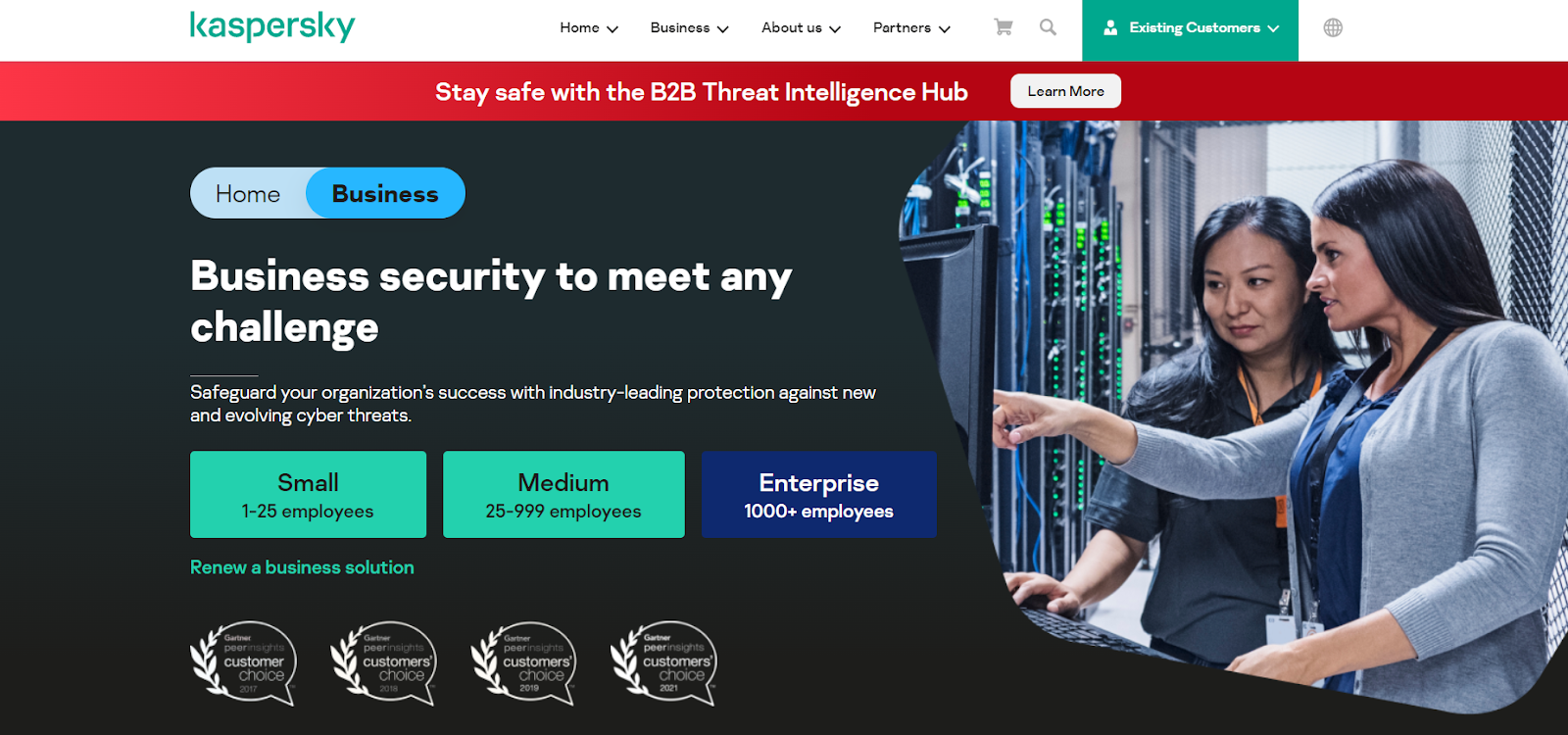Click the Learn More button
Image resolution: width=1568 pixels, height=735 pixels.
(1065, 91)
